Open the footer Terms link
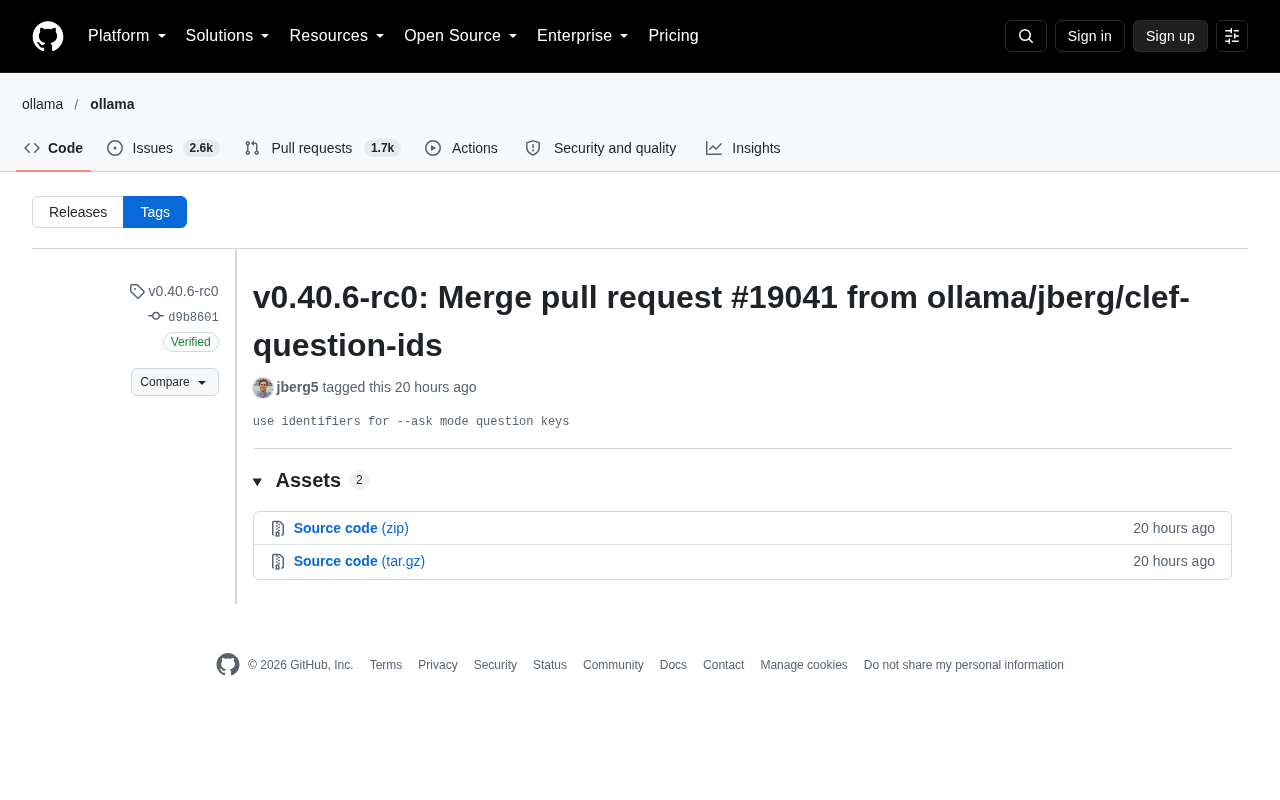The width and height of the screenshot is (1280, 800). tap(386, 665)
